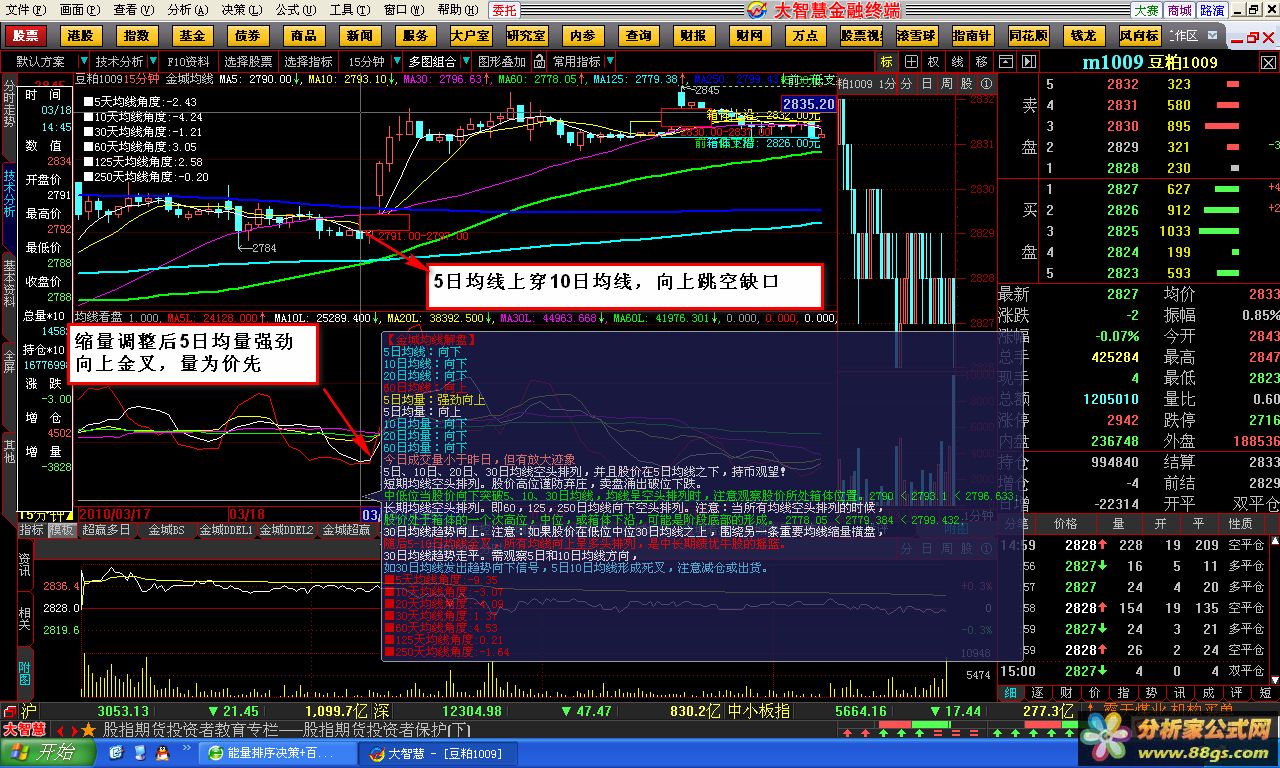Open the 工具 menu

click(348, 10)
